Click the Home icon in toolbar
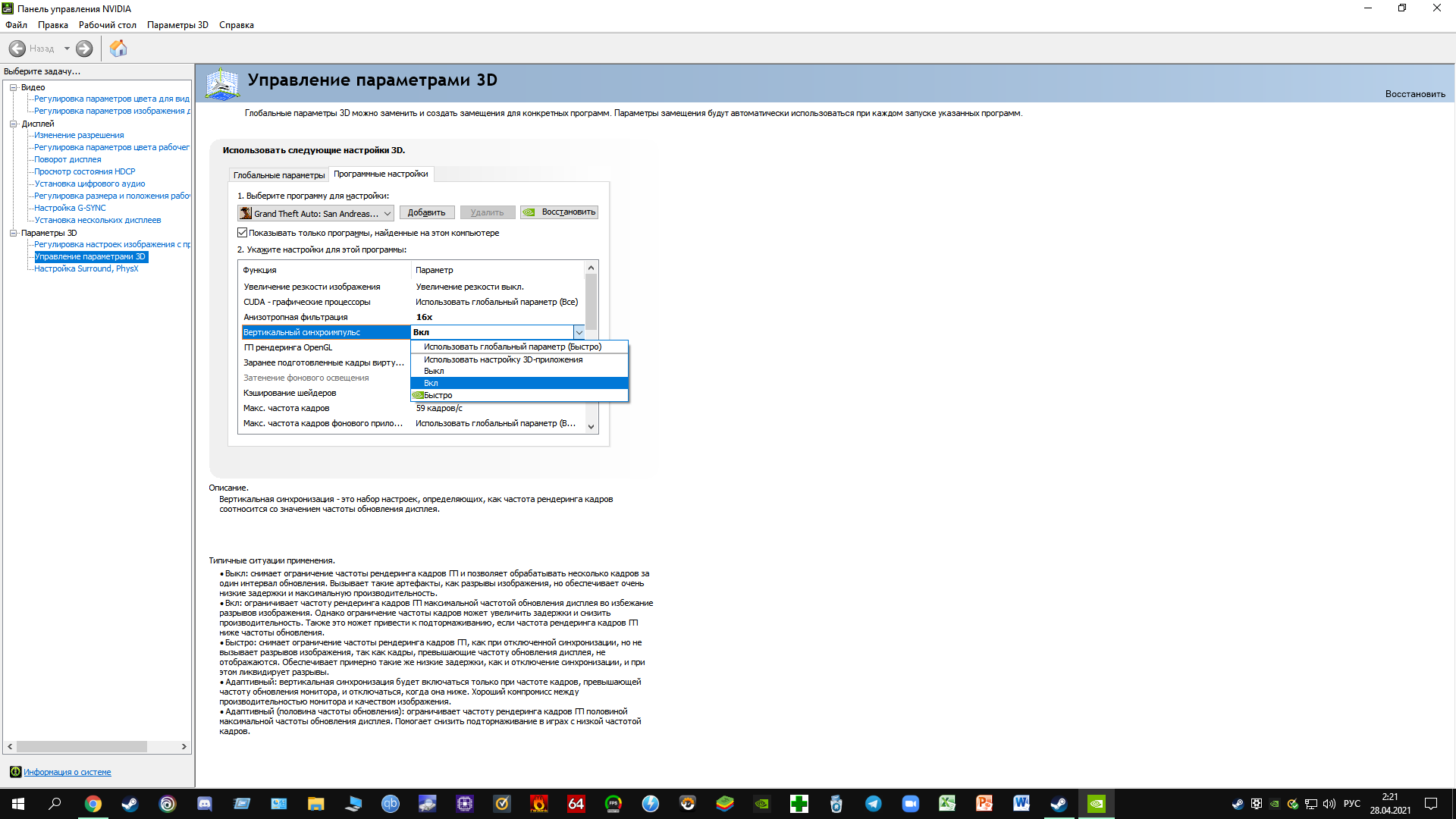Viewport: 1456px width, 819px height. [118, 49]
